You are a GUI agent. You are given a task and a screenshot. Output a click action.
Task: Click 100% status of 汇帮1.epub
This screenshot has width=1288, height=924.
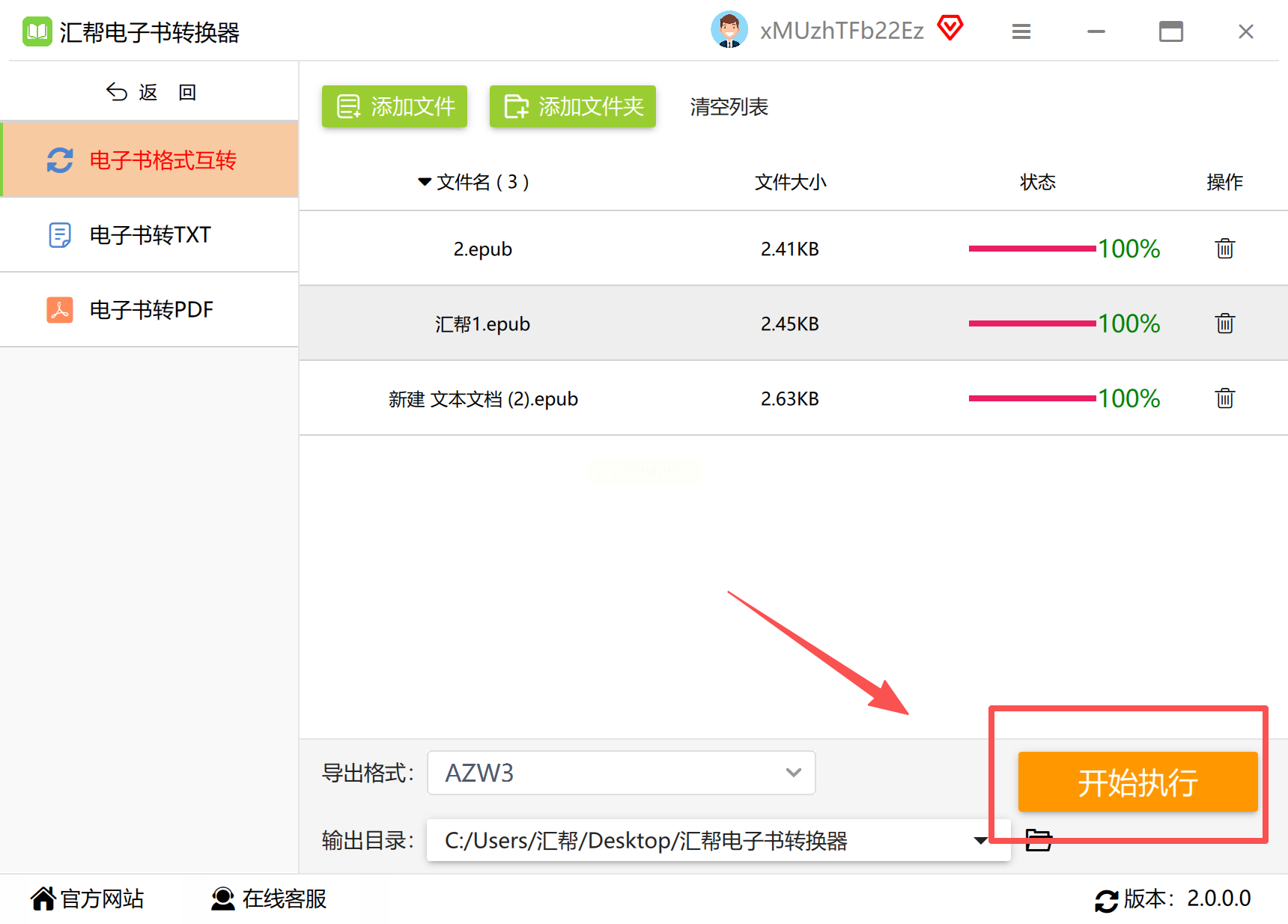(x=1129, y=323)
